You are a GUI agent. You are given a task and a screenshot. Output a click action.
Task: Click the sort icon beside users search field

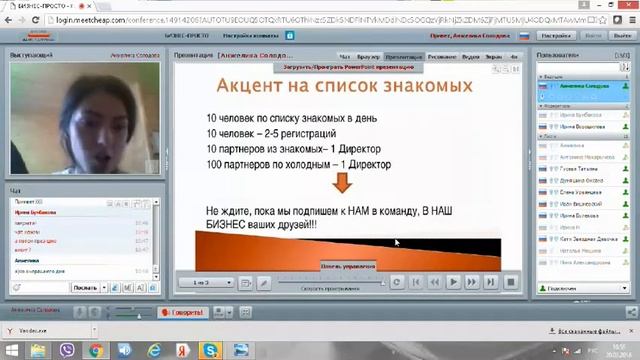click(x=625, y=67)
